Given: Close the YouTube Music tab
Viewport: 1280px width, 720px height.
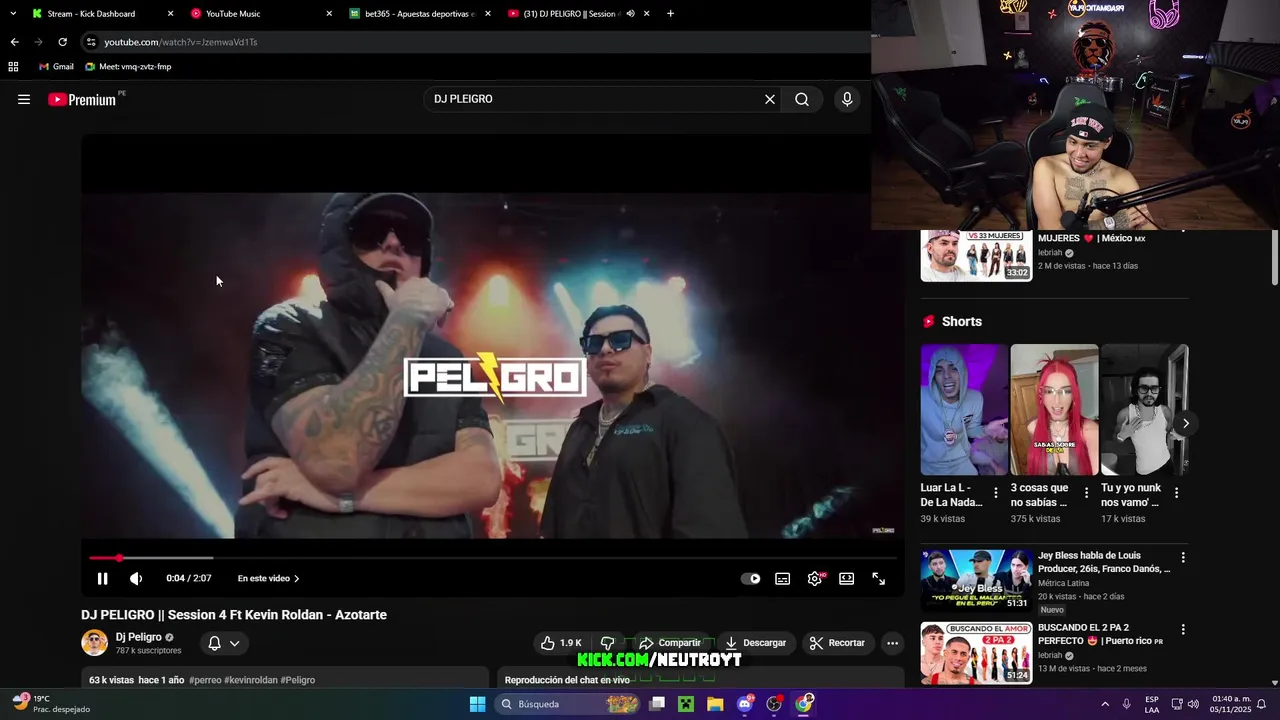Looking at the screenshot, I should click(329, 14).
